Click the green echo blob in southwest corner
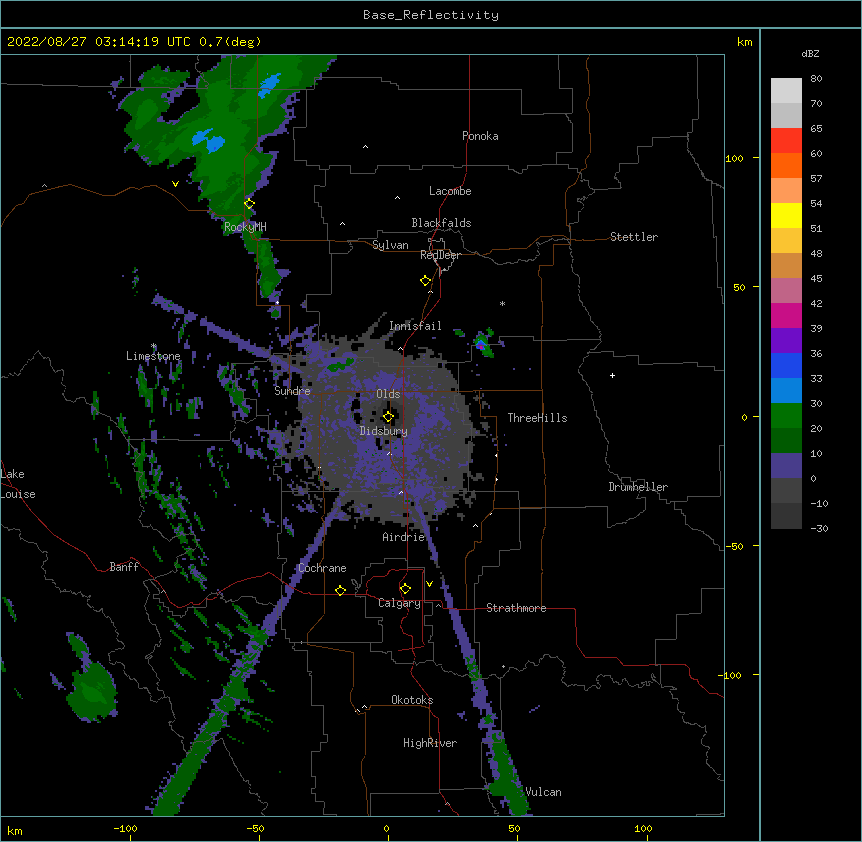Viewport: 862px width, 842px height. [92, 690]
